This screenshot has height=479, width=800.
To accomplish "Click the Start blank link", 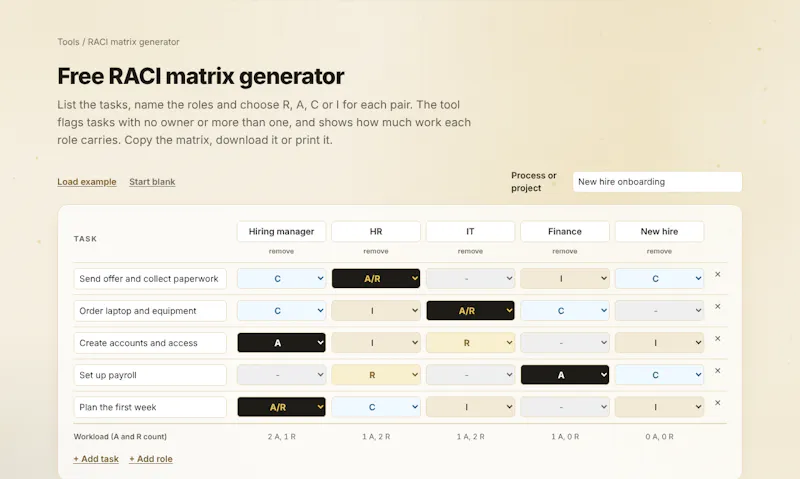I will point(152,182).
